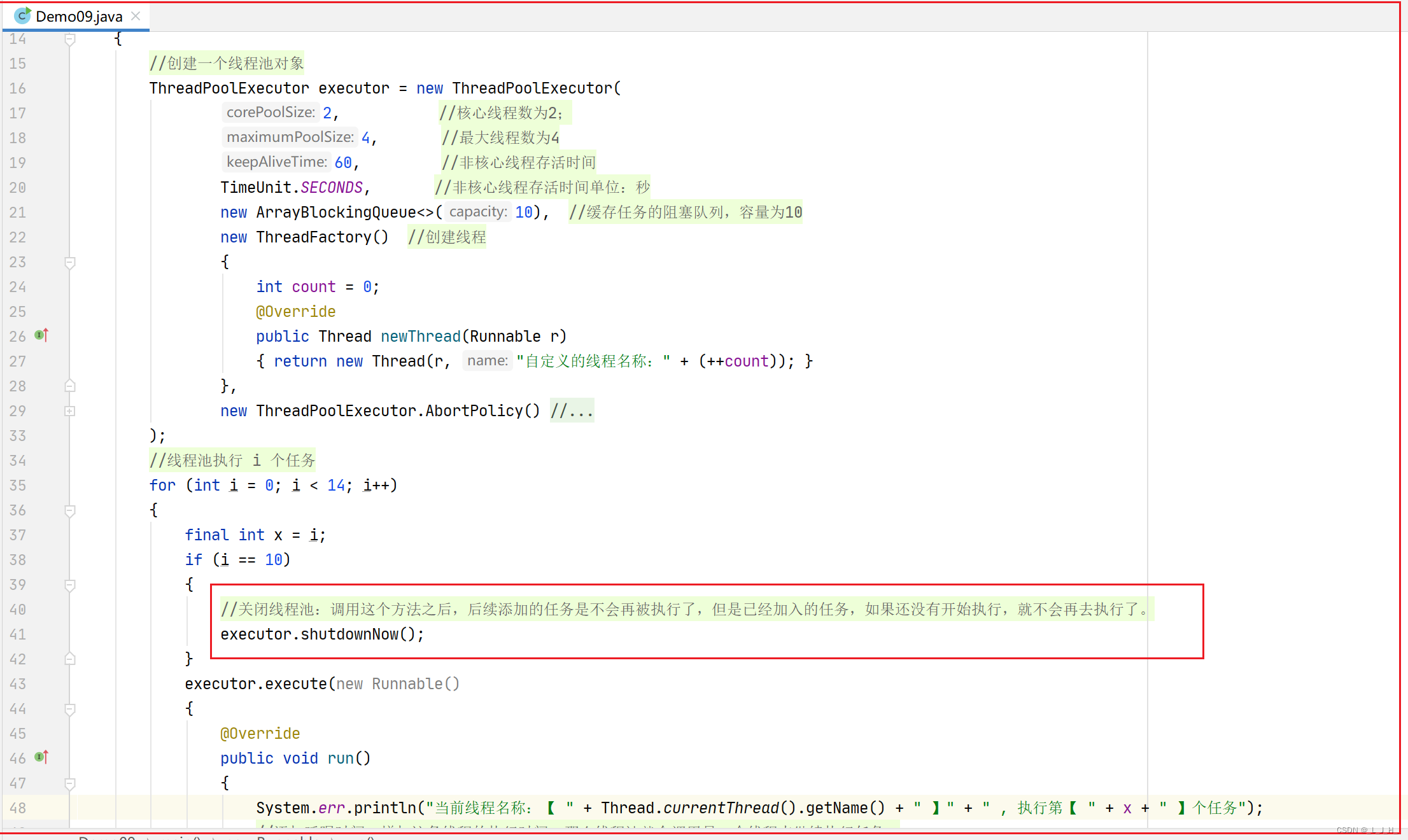Click the keepAliveTime parameter hint
Screen dimensions: 1408x840
pyautogui.click(x=276, y=162)
